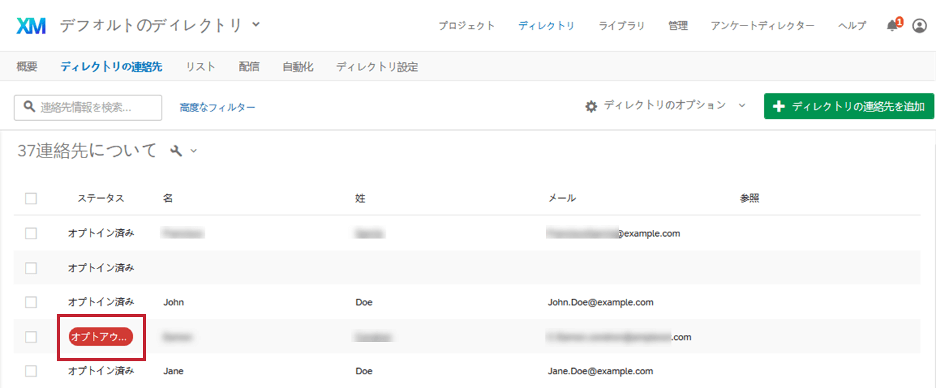Screen dimensions: 936x388
Task: Click the plus icon on green button
Action: point(778,106)
